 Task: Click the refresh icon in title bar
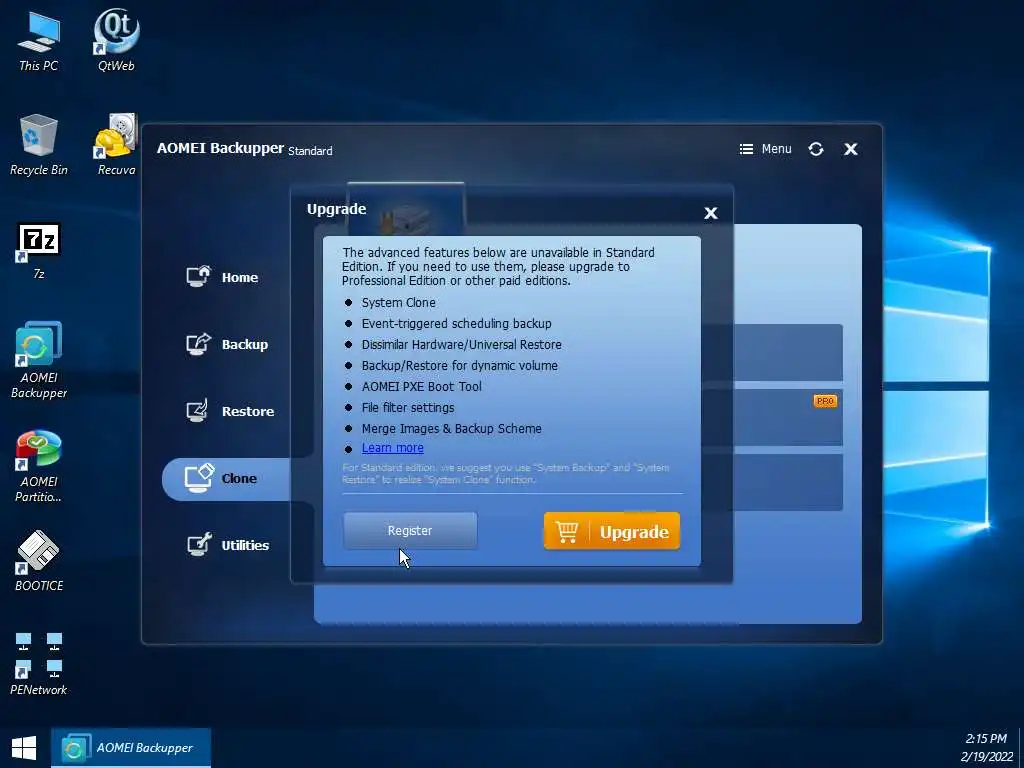point(816,149)
